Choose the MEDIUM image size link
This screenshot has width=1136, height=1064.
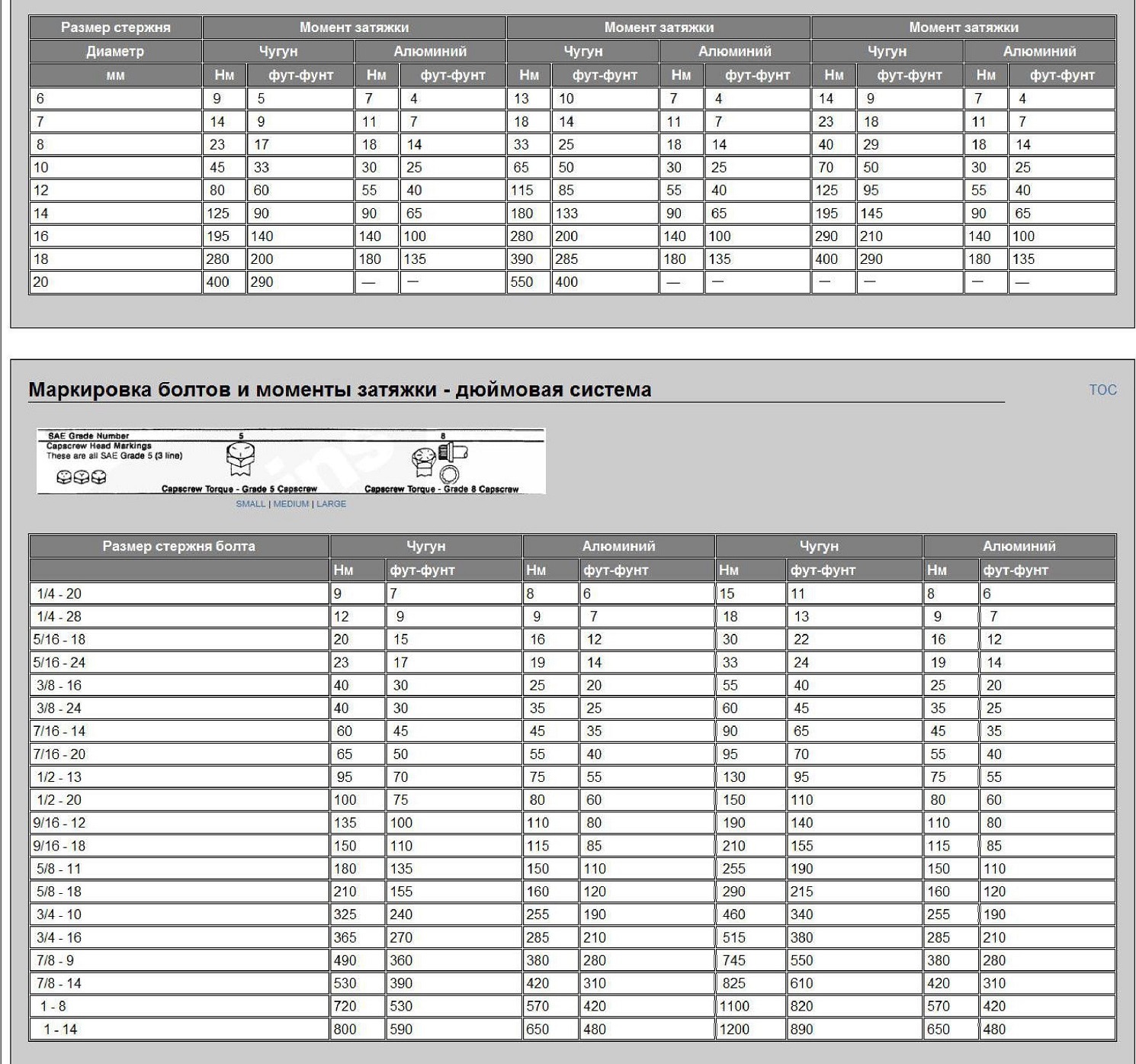291,504
